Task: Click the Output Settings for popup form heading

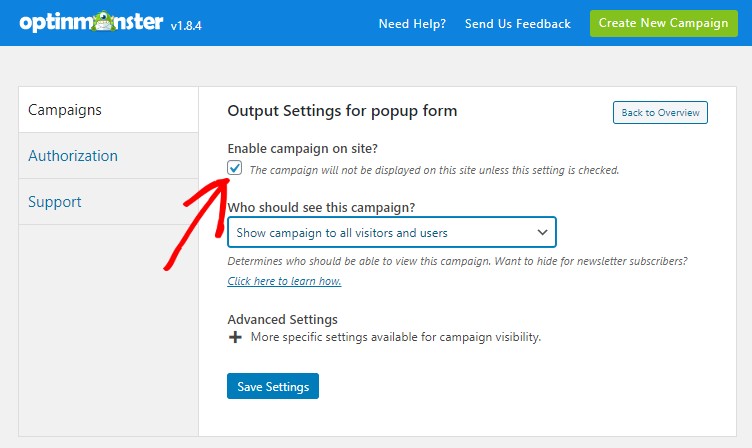Action: click(342, 111)
